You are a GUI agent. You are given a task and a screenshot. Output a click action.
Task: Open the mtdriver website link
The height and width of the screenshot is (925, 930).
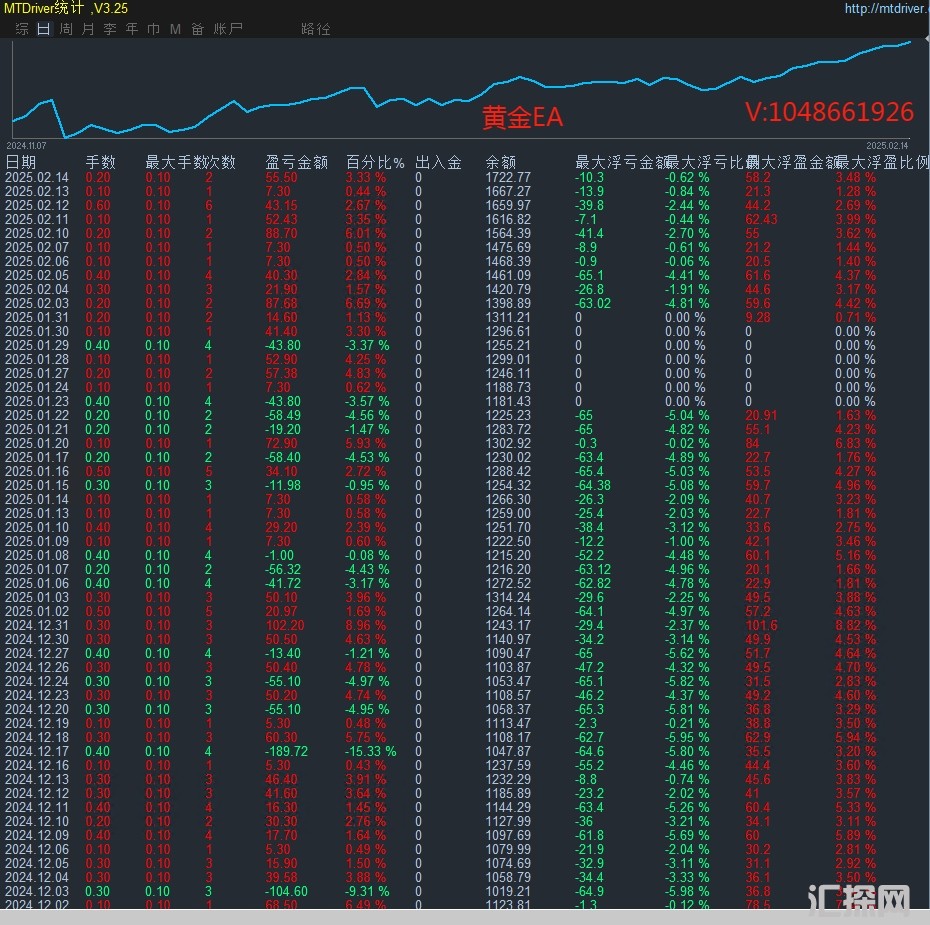coord(886,9)
